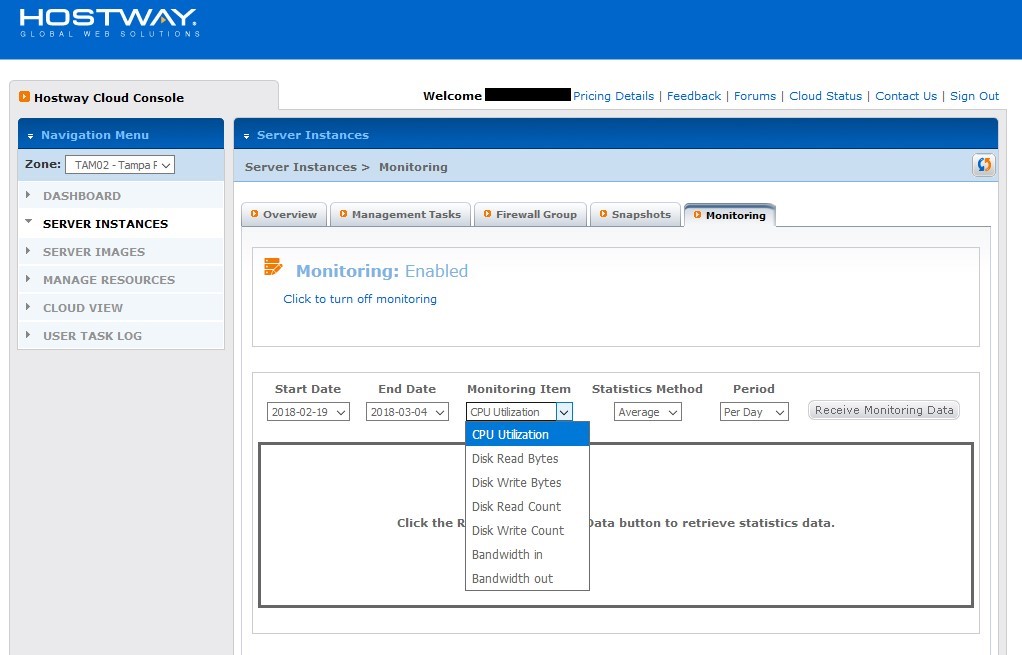
Task: Select the Monitoring tab
Action: click(x=730, y=215)
